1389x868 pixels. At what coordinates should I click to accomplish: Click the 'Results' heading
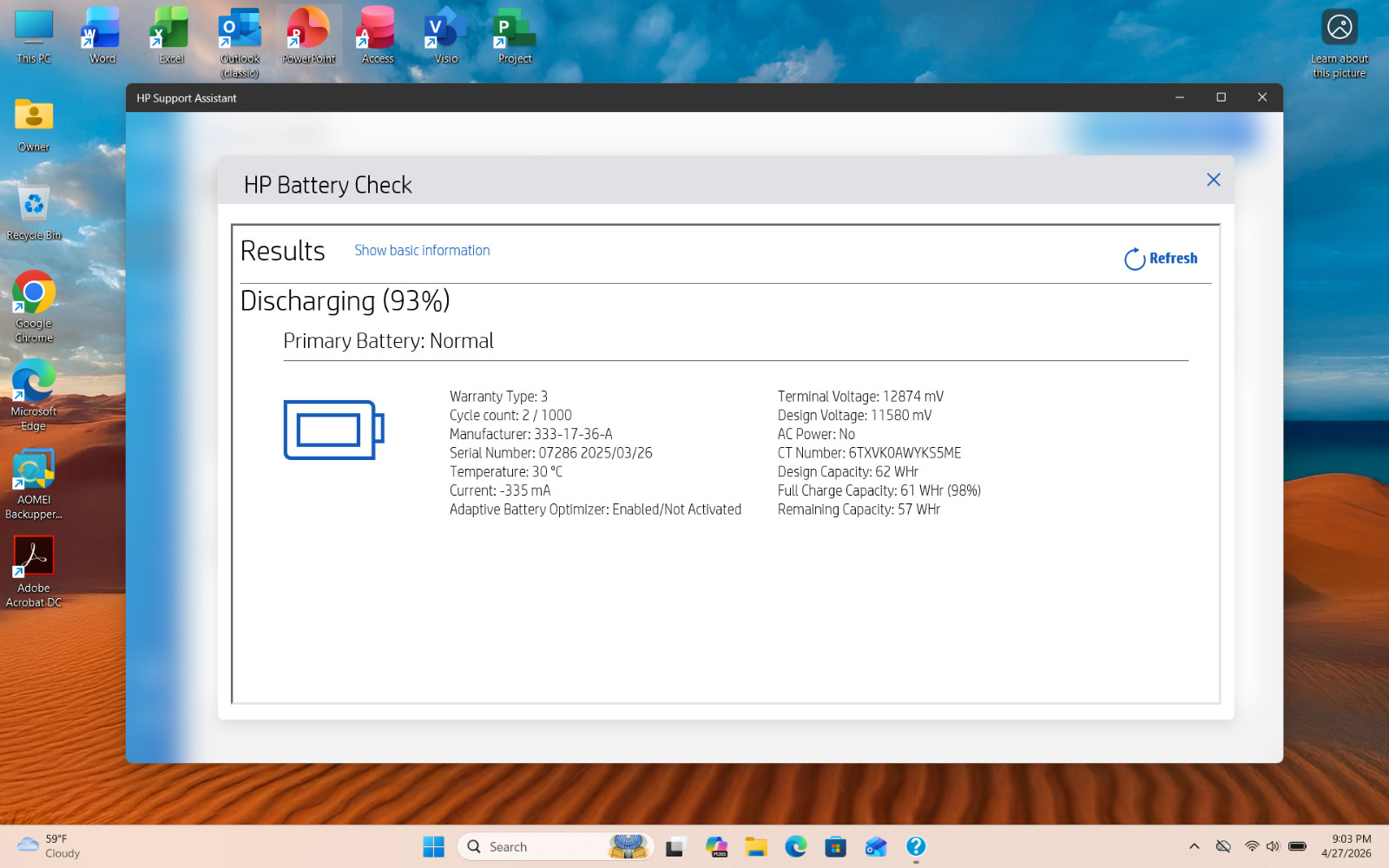point(283,251)
